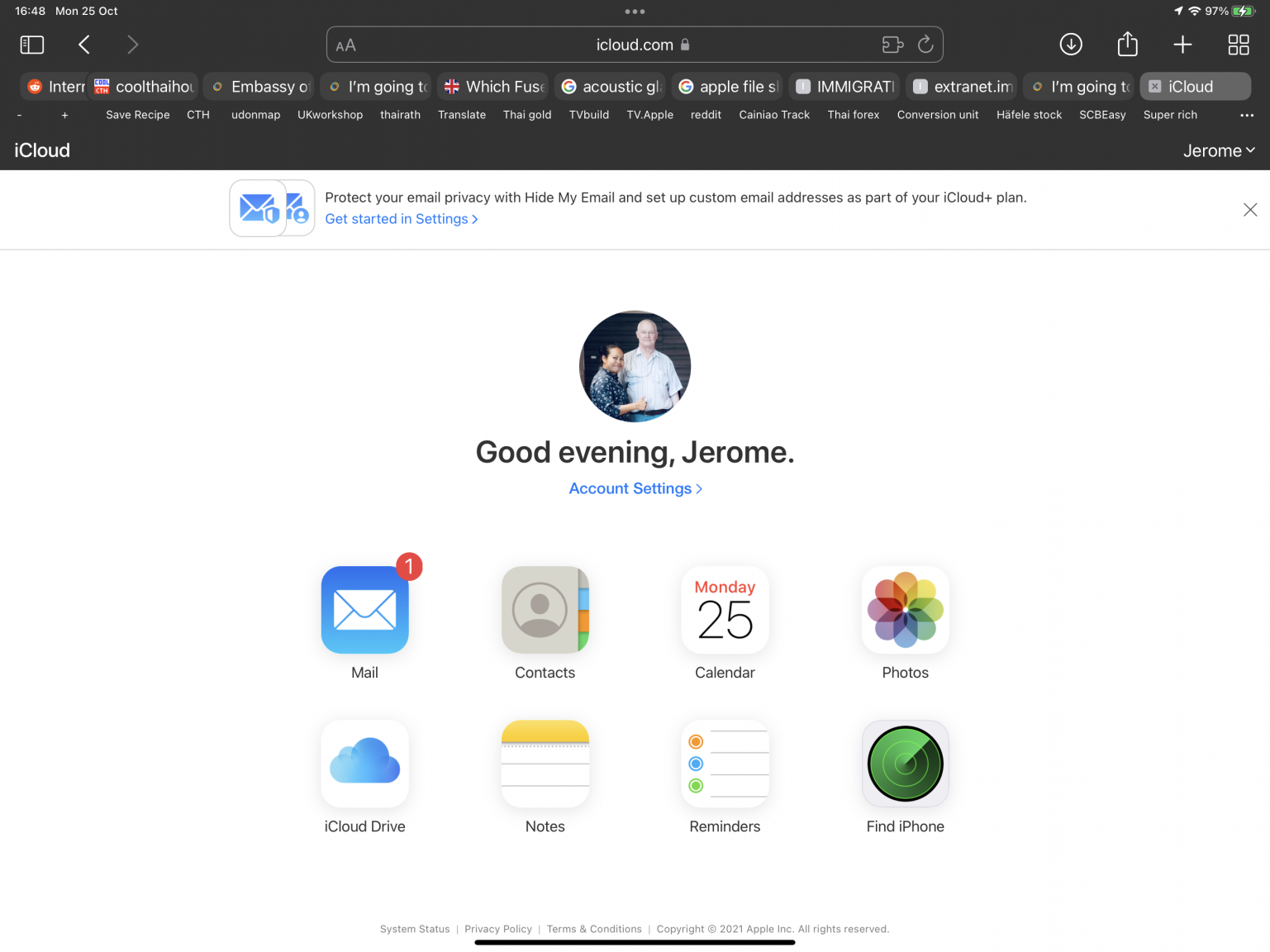This screenshot has height=952, width=1270.
Task: Show more bookmarks via ellipsis
Action: [1247, 115]
